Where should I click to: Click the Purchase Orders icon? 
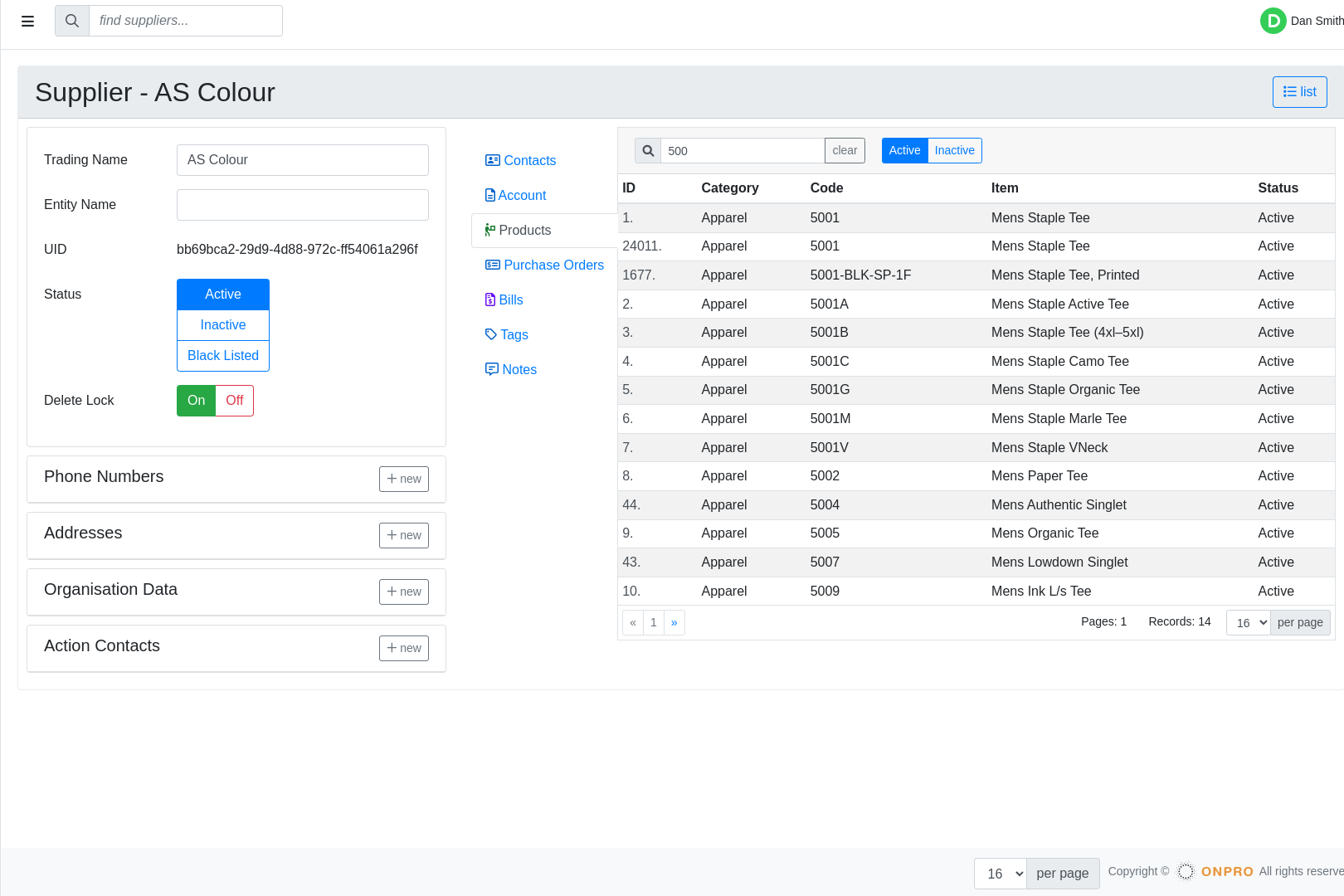(x=493, y=265)
